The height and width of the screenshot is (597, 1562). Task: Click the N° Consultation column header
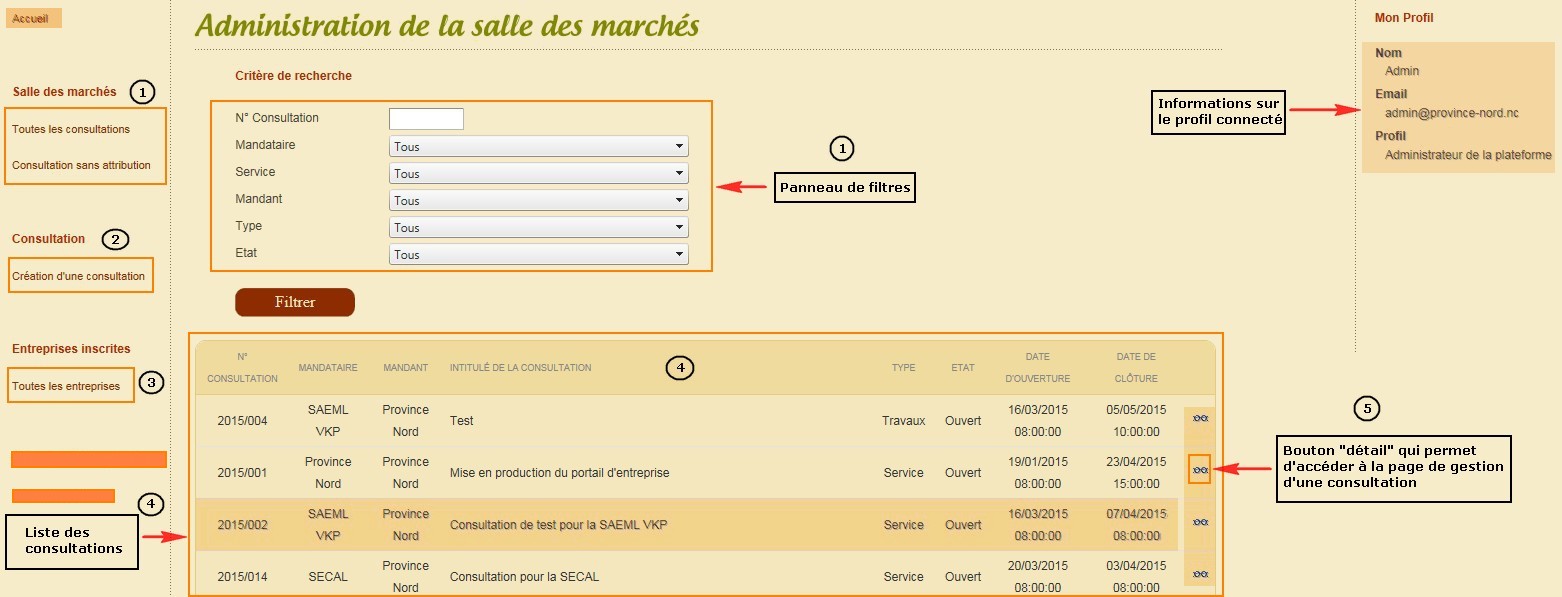[x=242, y=367]
